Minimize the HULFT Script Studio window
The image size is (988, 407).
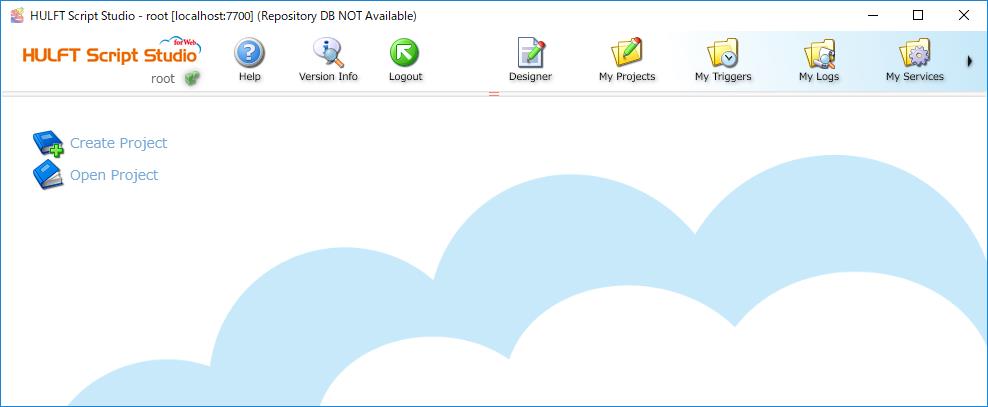[x=873, y=16]
